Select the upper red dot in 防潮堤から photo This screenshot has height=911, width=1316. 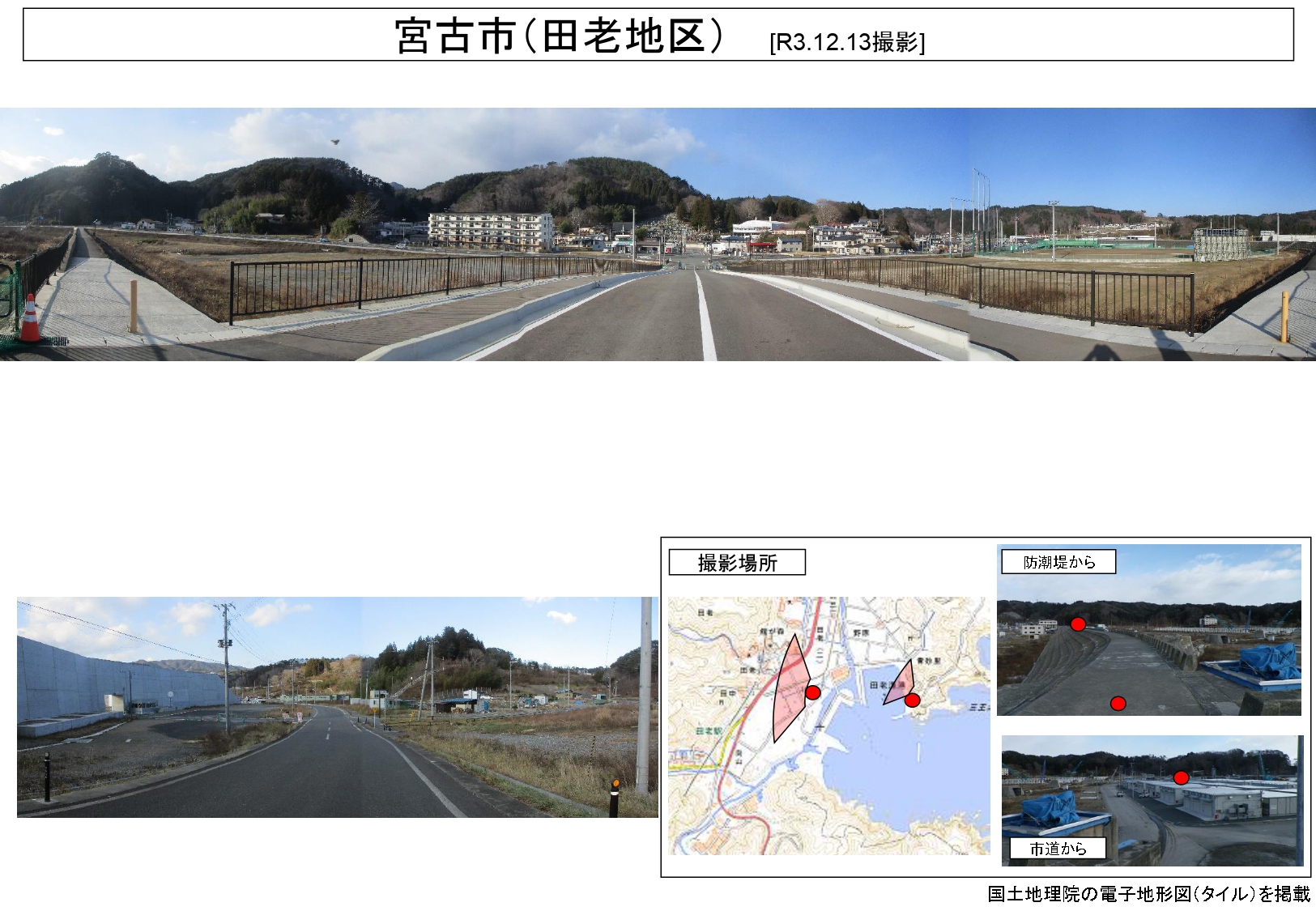point(1078,624)
